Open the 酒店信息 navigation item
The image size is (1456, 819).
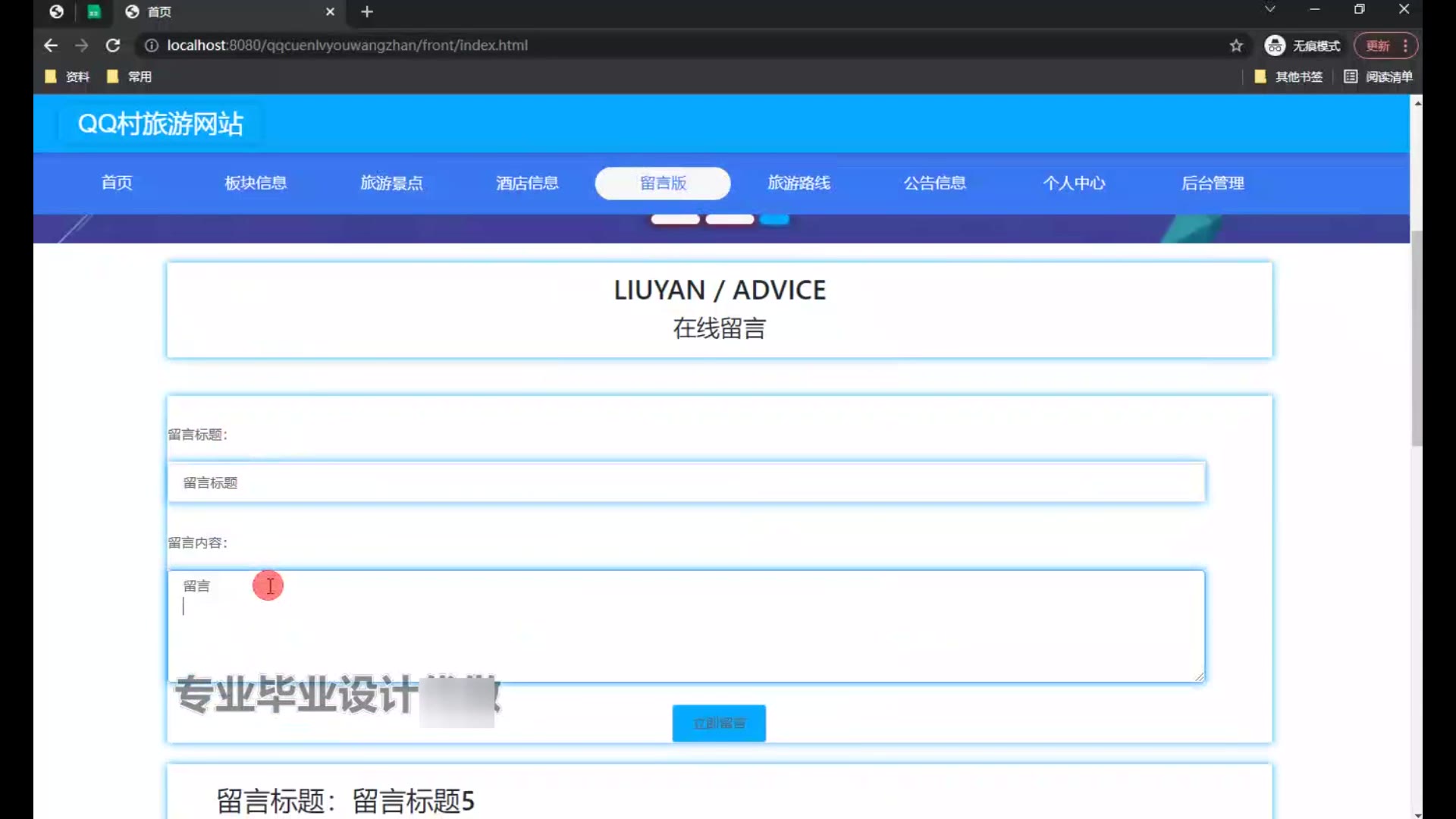(527, 183)
